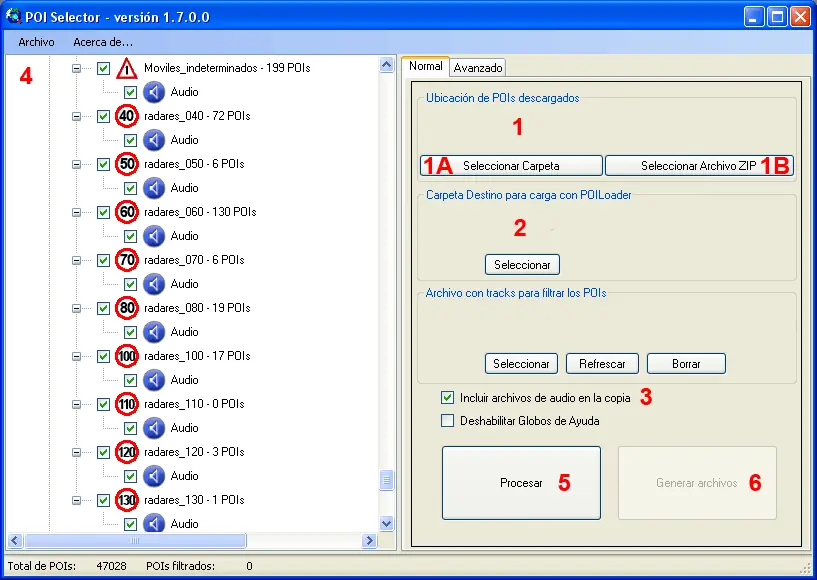Click the 40 speed limit sign icon
Screen dimensions: 817x580
click(127, 116)
